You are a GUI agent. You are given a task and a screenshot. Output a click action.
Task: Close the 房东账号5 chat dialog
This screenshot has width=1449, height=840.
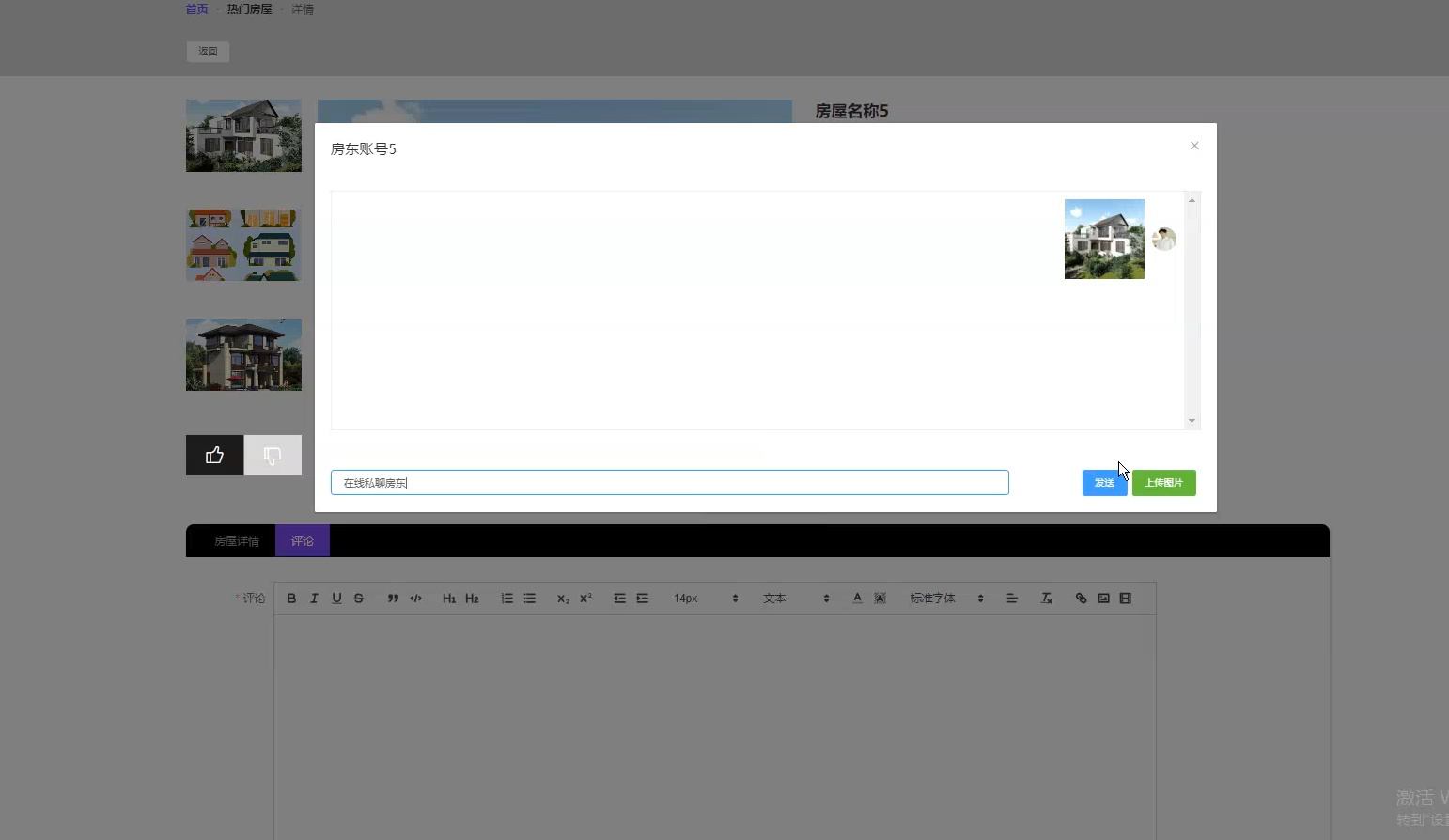[1194, 146]
